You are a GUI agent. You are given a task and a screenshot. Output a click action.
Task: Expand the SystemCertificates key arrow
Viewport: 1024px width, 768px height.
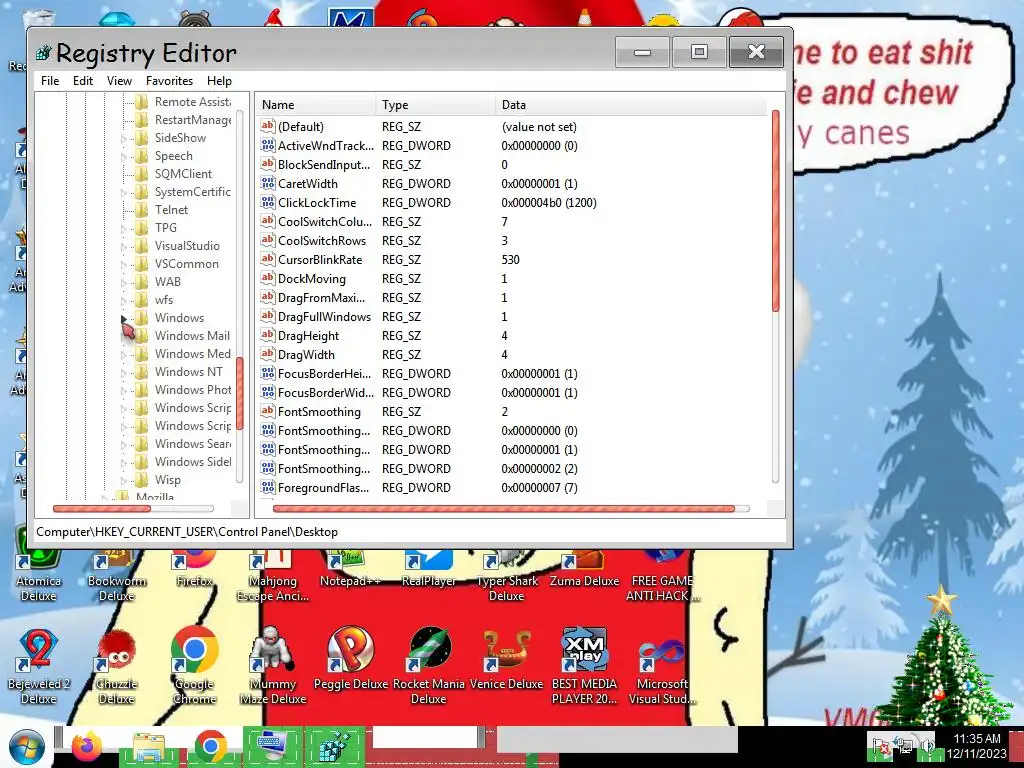[x=123, y=193]
